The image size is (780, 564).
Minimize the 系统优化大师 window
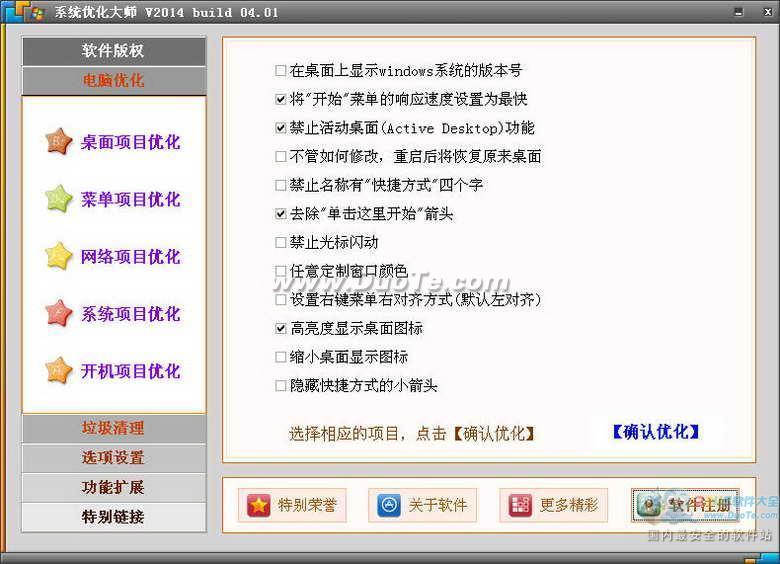pos(739,12)
